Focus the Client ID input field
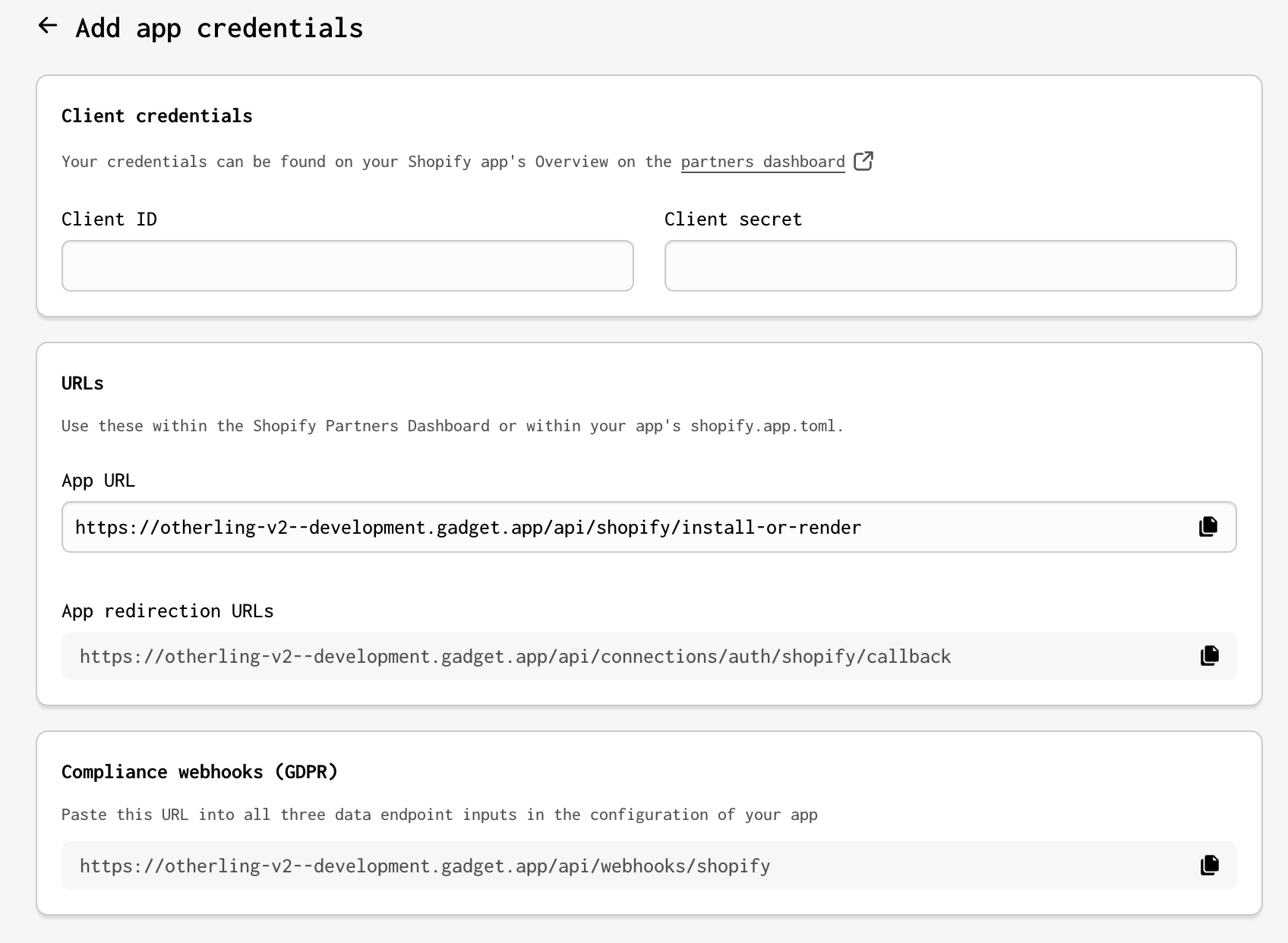1288x943 pixels. click(x=347, y=266)
